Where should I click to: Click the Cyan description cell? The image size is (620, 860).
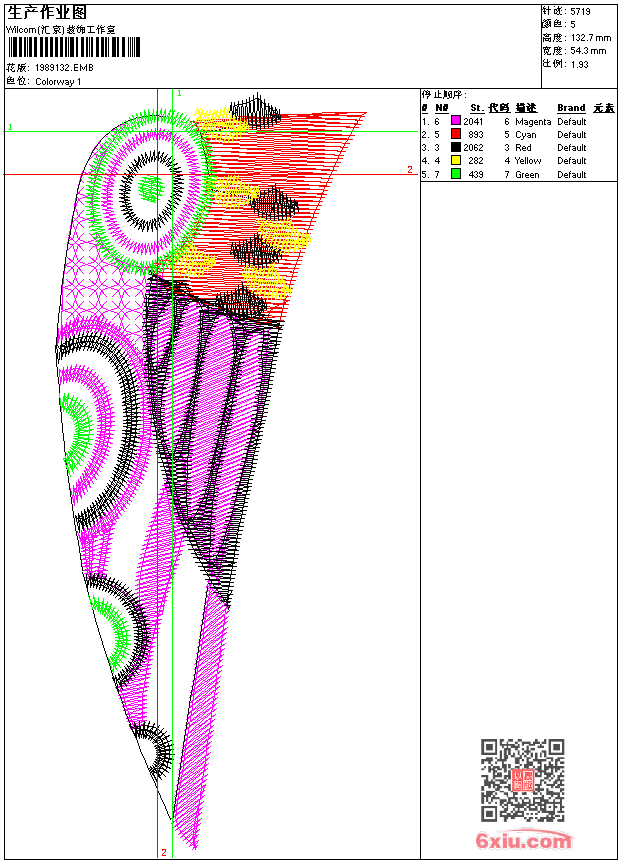point(526,135)
